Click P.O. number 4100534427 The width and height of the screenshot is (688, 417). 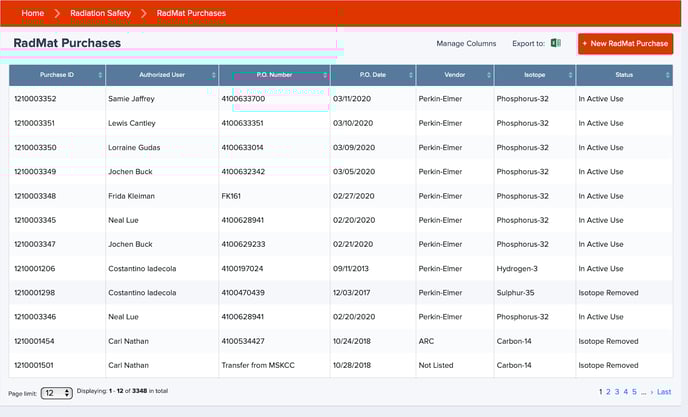(243, 341)
